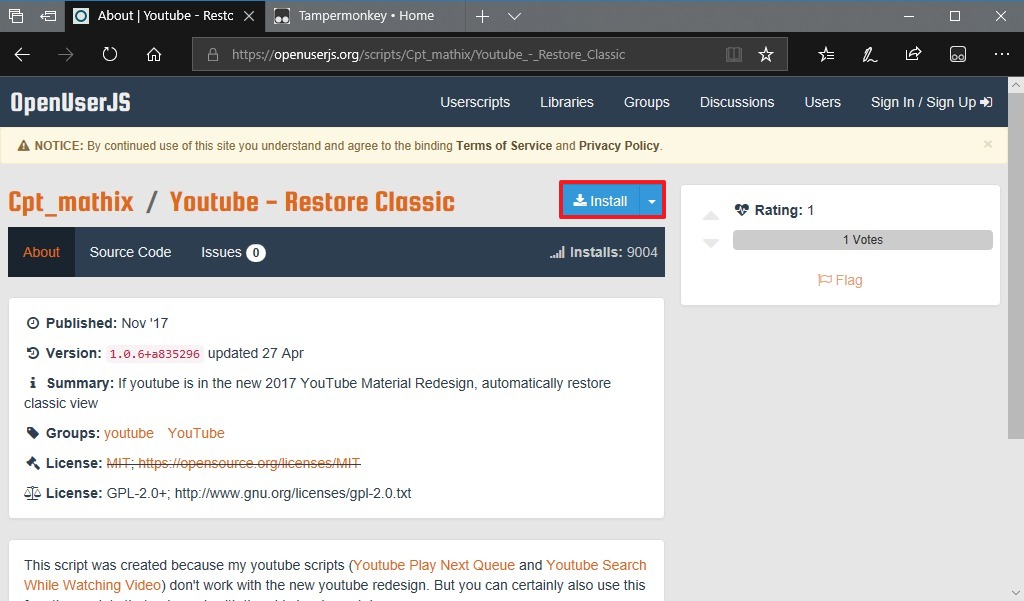Downvote the script arrow
The height and width of the screenshot is (601, 1024).
pyautogui.click(x=711, y=243)
